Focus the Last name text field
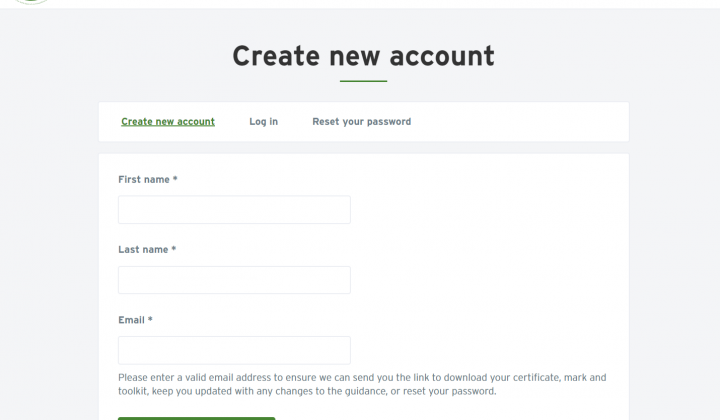 click(234, 280)
